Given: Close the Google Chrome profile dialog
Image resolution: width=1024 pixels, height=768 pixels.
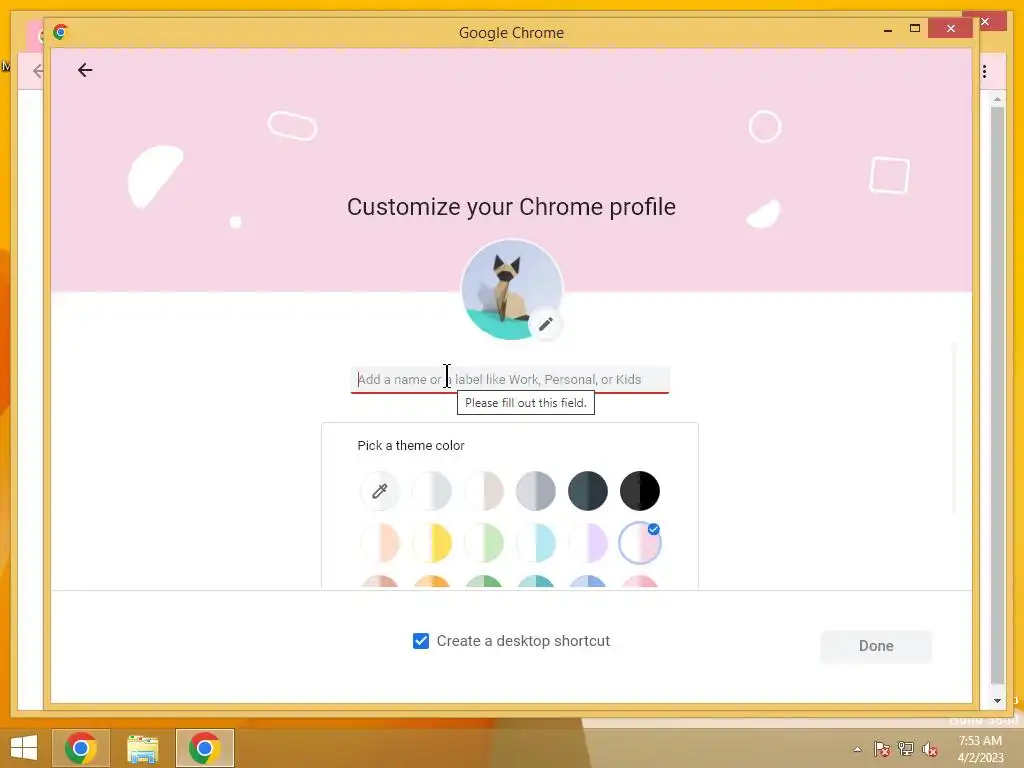Looking at the screenshot, I should pyautogui.click(x=951, y=29).
